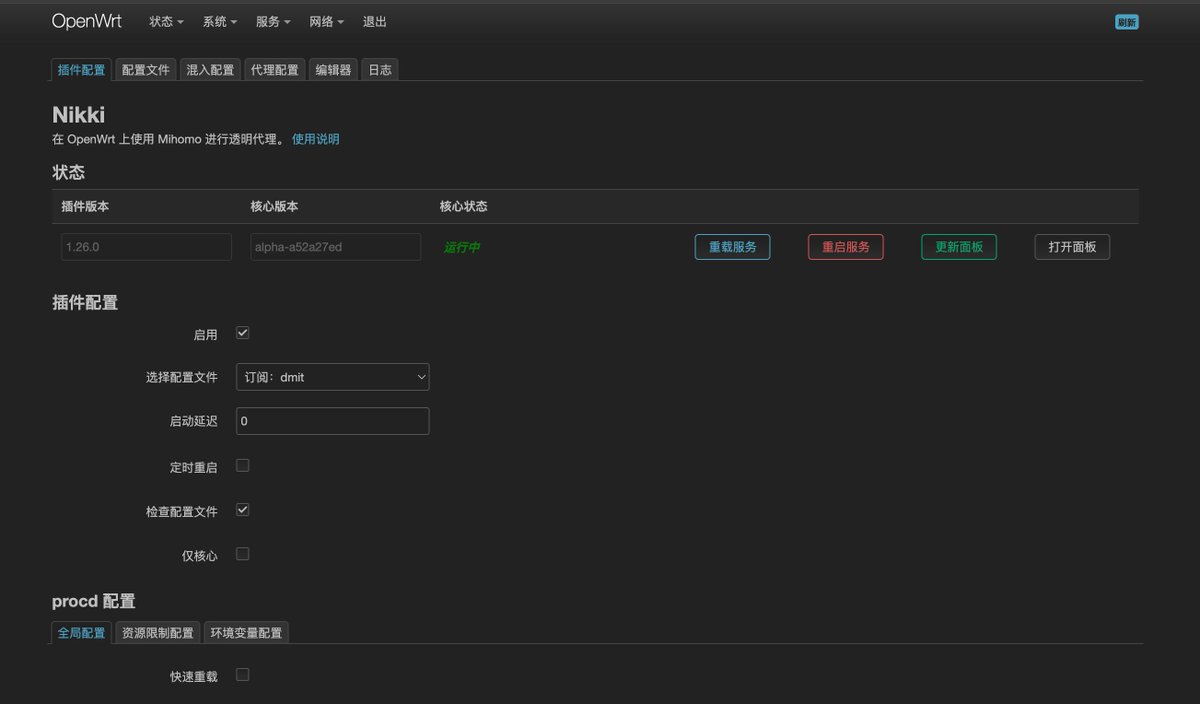The width and height of the screenshot is (1200, 704).
Task: Switch to the 配置文件 tab
Action: point(146,70)
